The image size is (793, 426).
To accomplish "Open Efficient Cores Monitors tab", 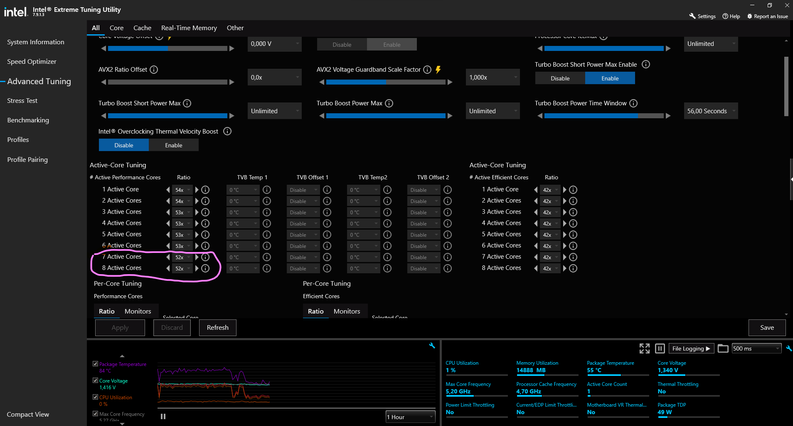I will click(x=346, y=311).
